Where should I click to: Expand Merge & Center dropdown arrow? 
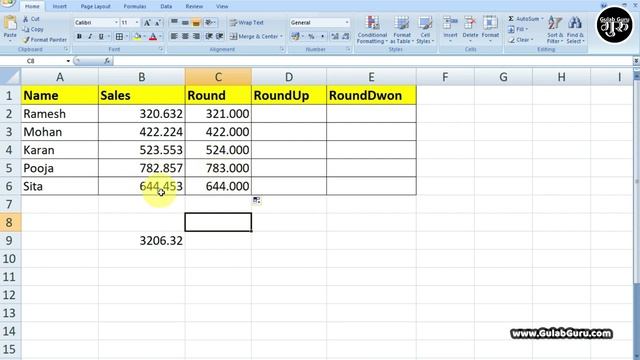point(281,37)
